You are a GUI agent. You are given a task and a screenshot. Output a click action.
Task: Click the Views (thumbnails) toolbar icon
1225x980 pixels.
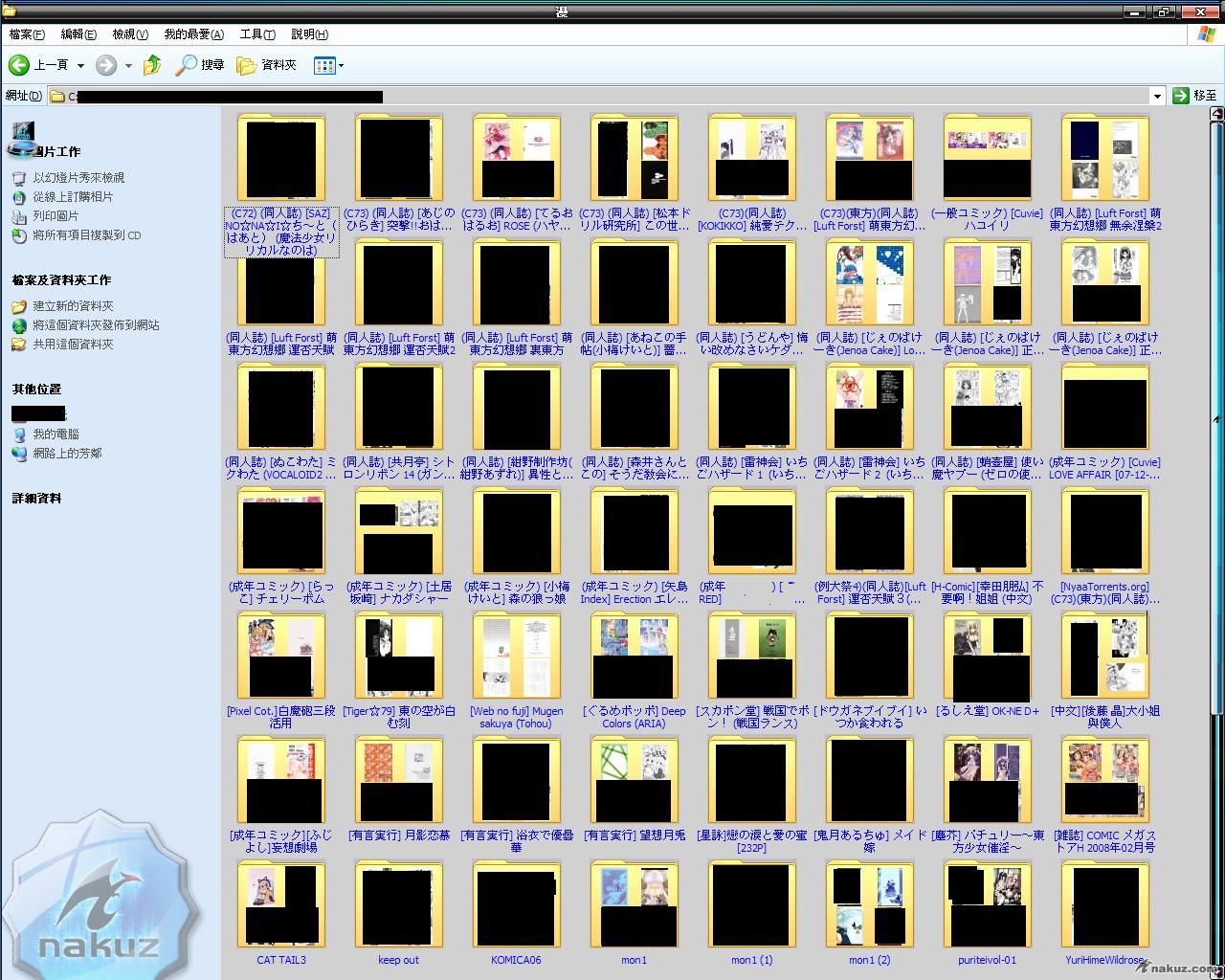(323, 65)
